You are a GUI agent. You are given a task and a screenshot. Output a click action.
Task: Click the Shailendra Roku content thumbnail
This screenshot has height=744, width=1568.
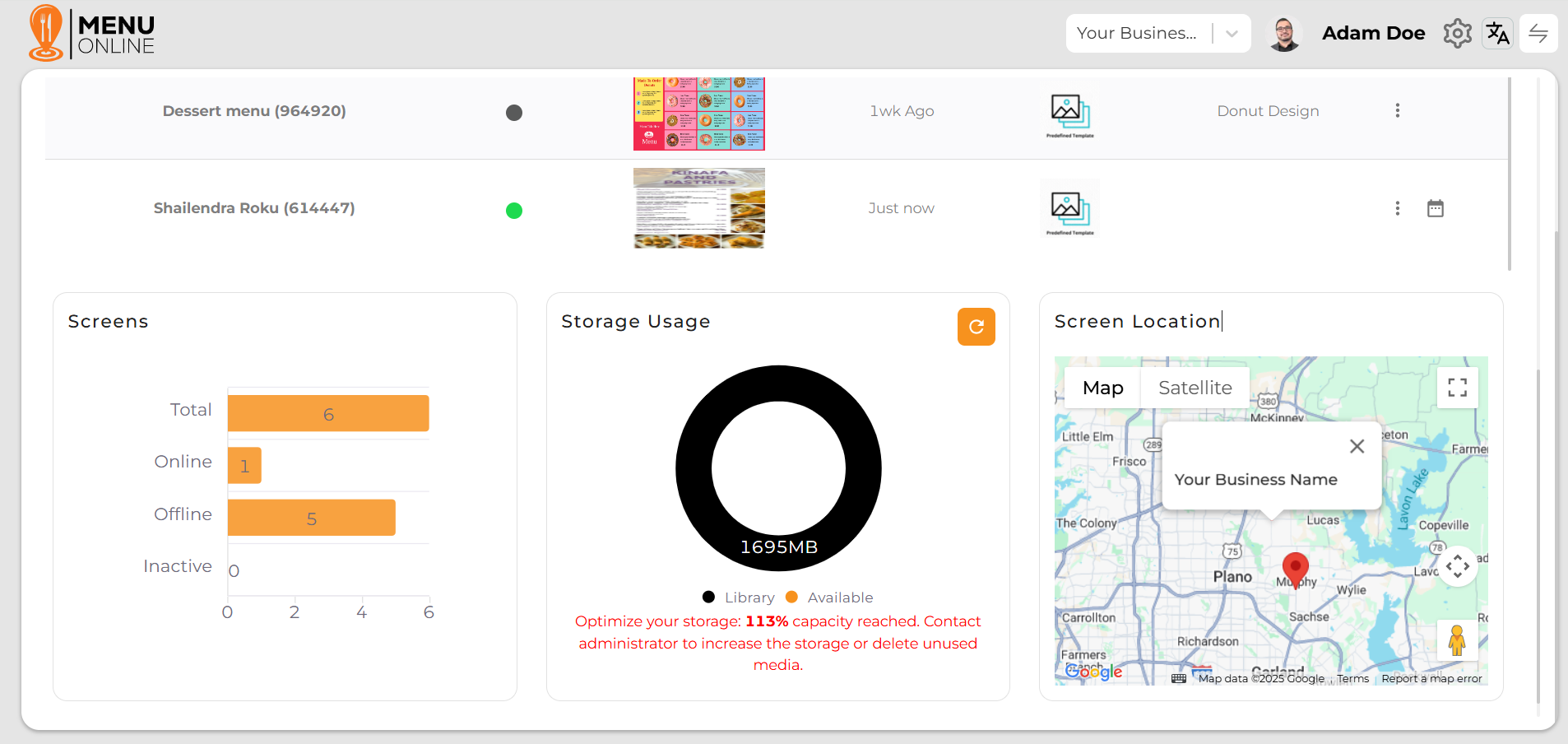pyautogui.click(x=698, y=208)
